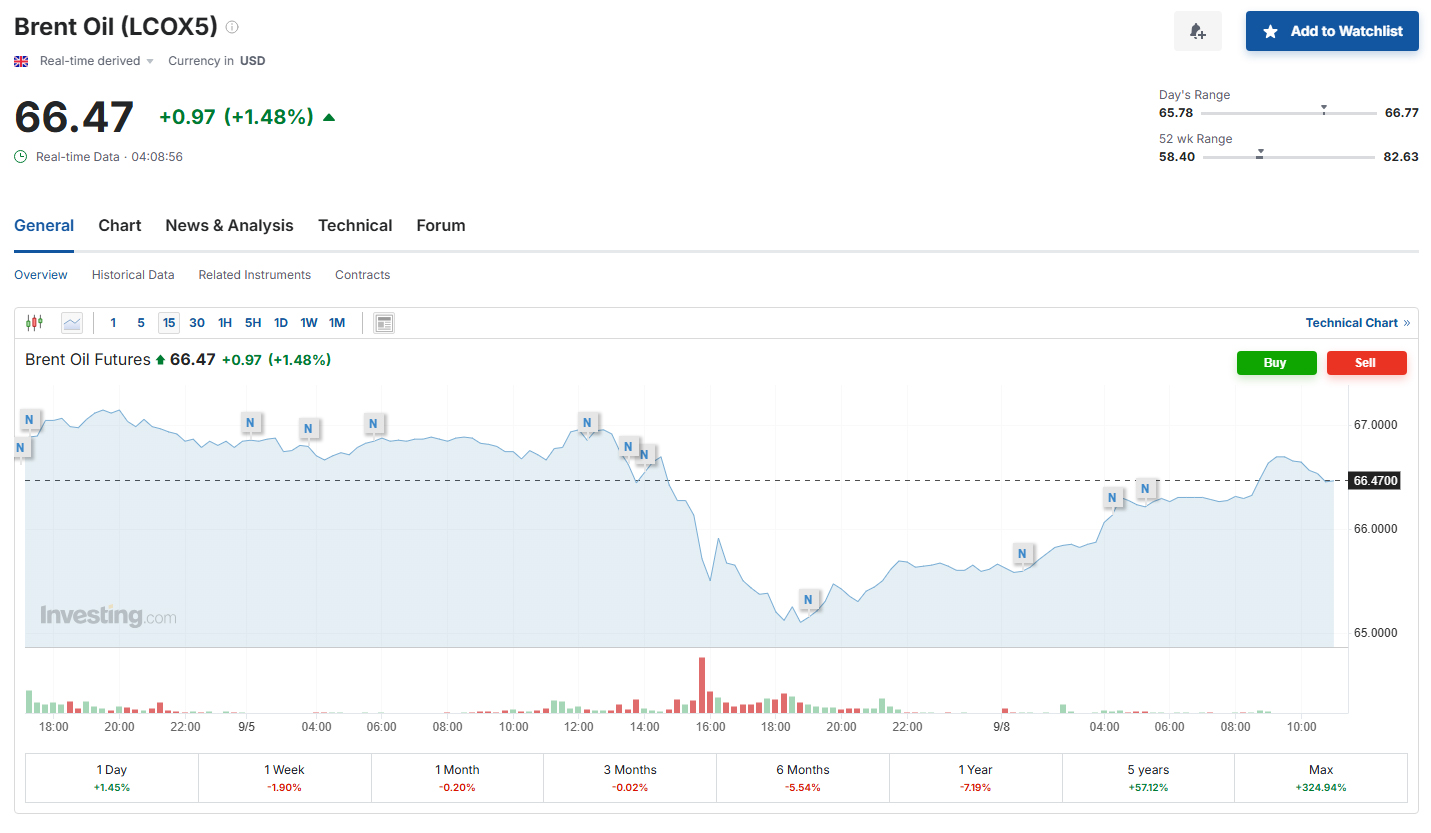Click the star icon in Add to Watchlist

coord(1270,31)
